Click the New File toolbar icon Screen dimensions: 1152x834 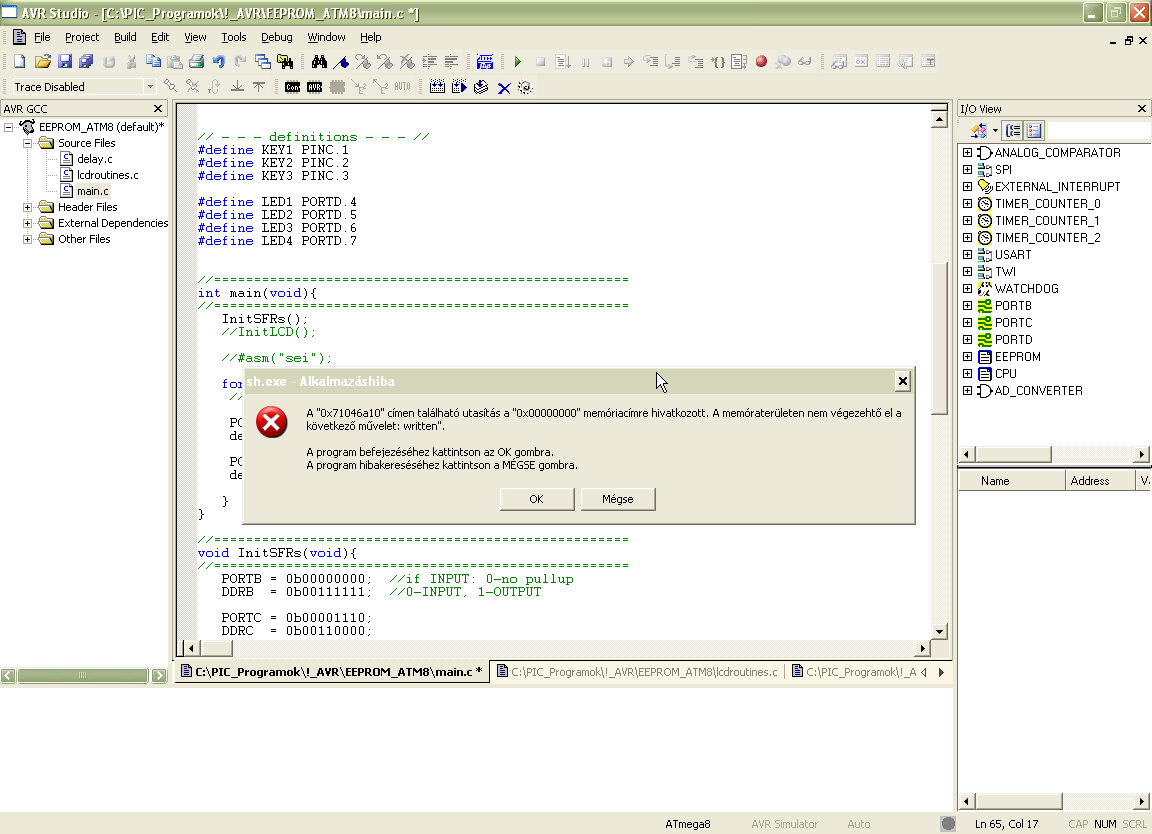(19, 62)
